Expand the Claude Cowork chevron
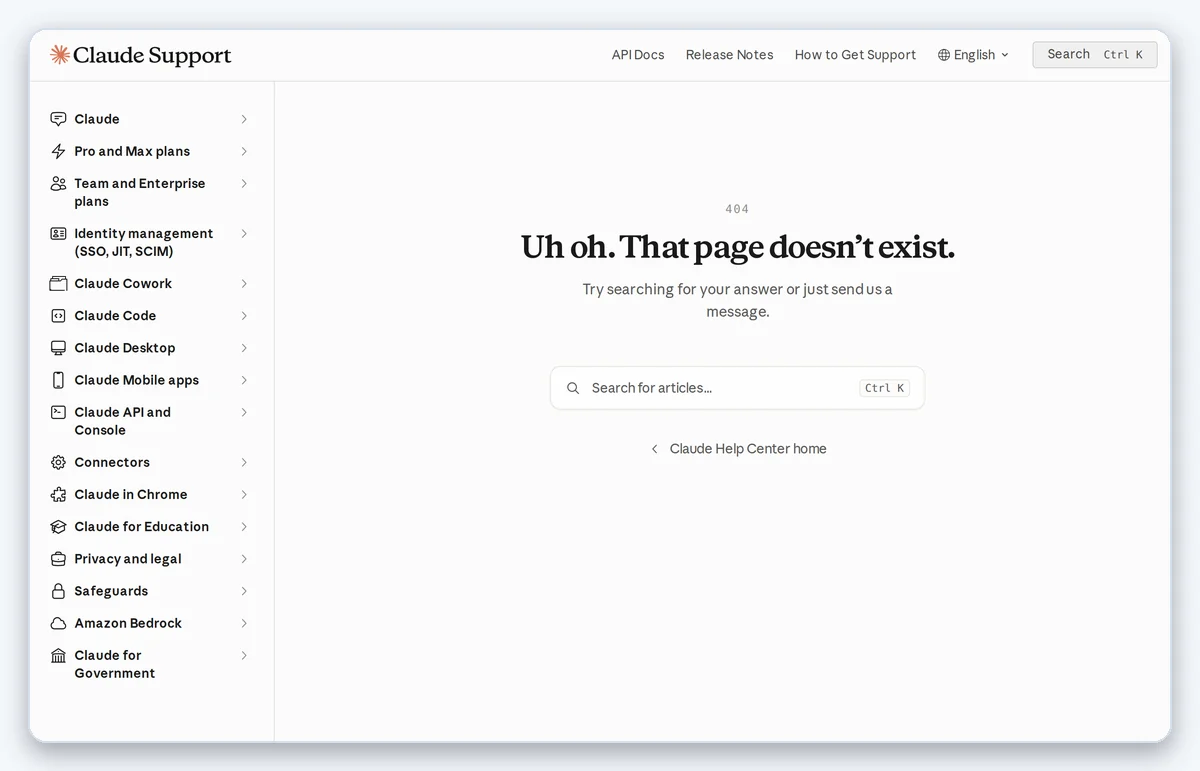This screenshot has width=1200, height=771. (244, 283)
